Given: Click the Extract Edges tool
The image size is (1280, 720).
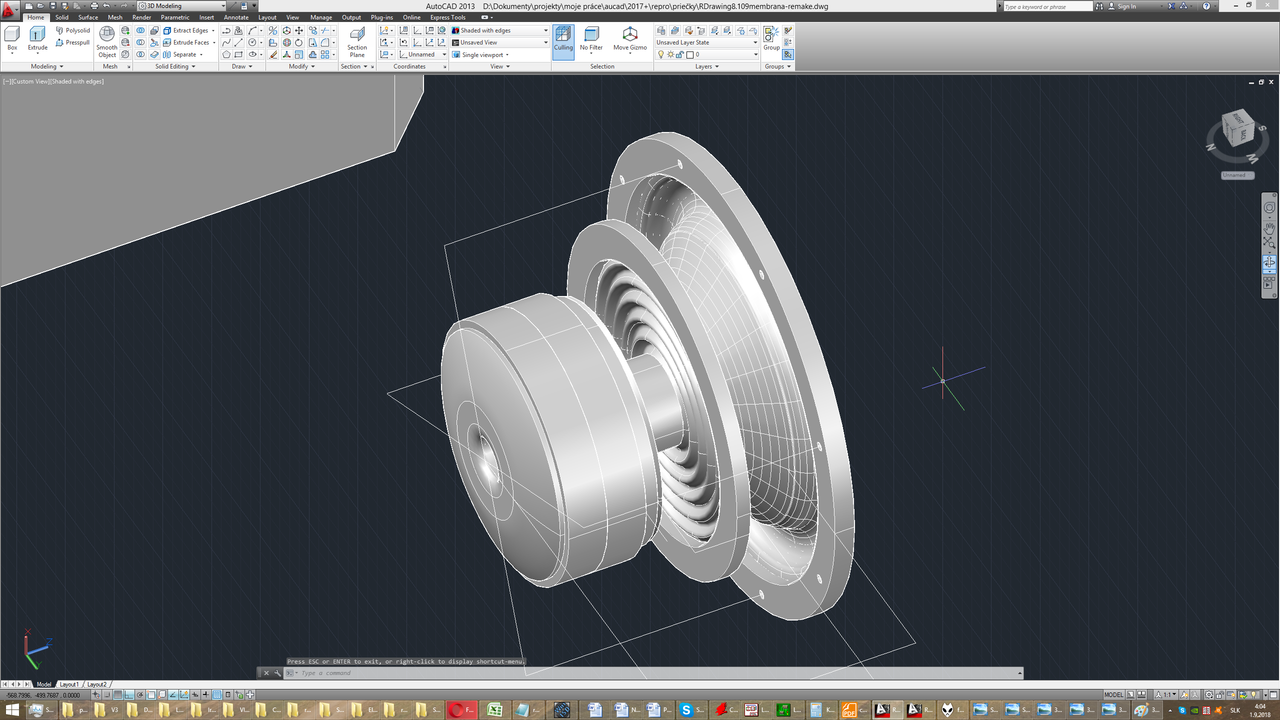Looking at the screenshot, I should pyautogui.click(x=187, y=31).
